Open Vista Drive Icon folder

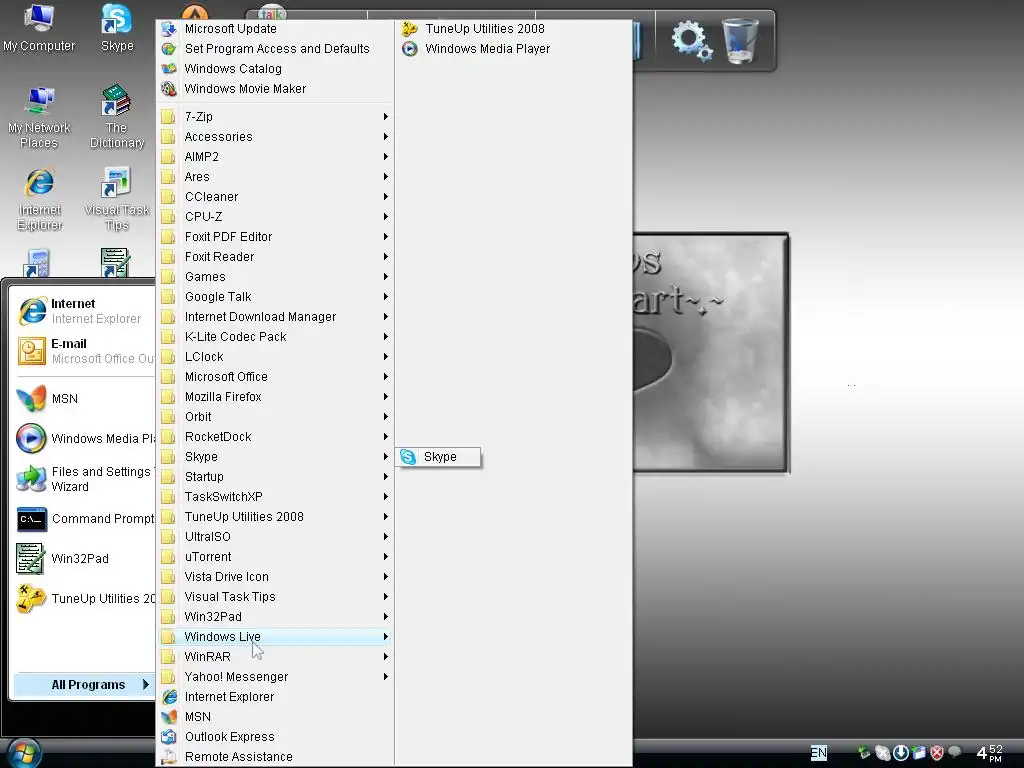point(276,577)
